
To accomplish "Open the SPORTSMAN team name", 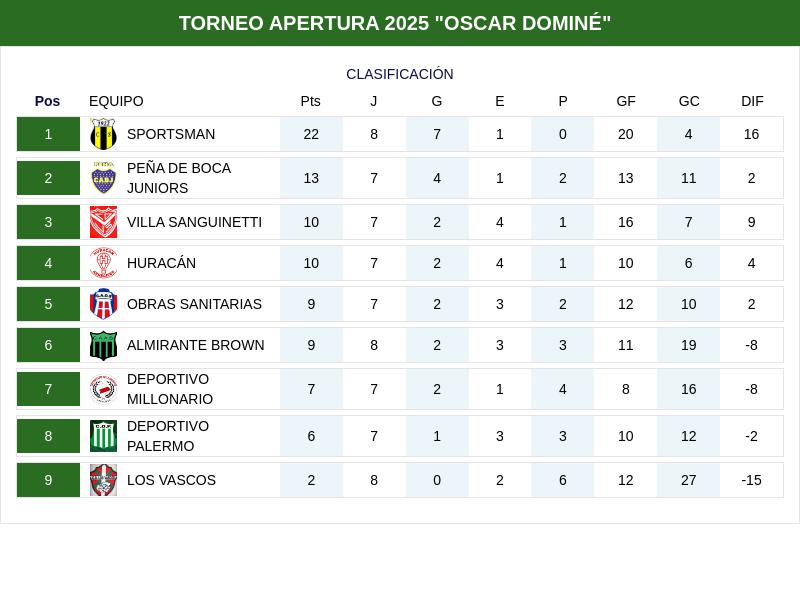I will [171, 134].
